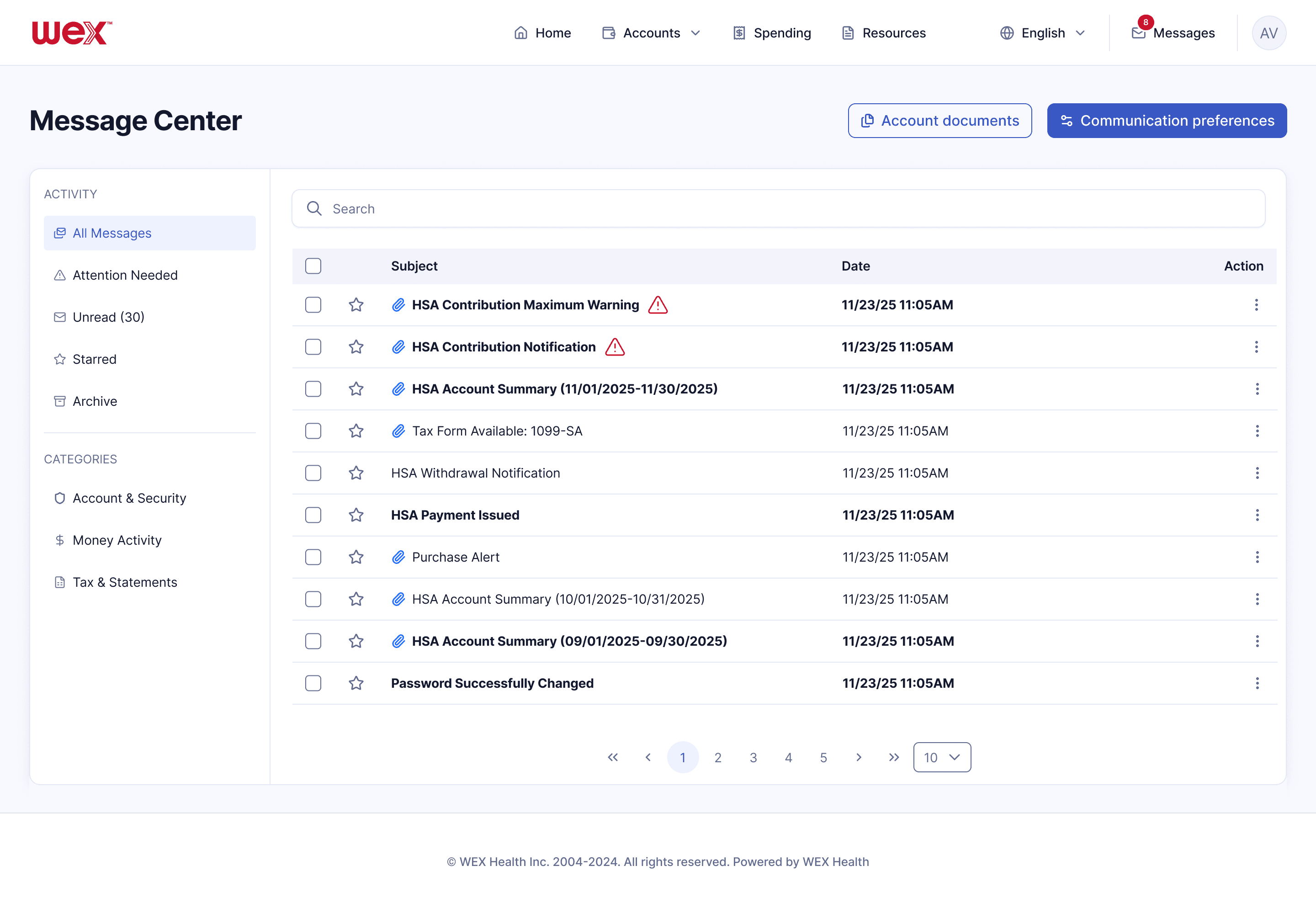Open Communication preferences
The width and height of the screenshot is (1316, 903).
coord(1167,121)
